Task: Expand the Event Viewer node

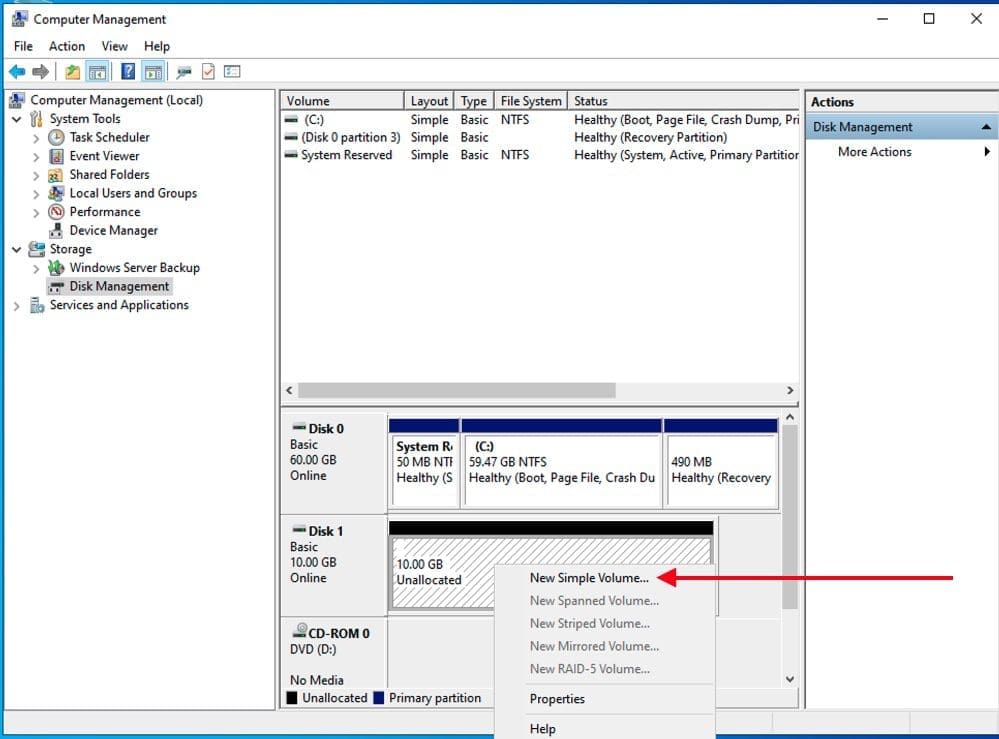Action: pos(37,156)
